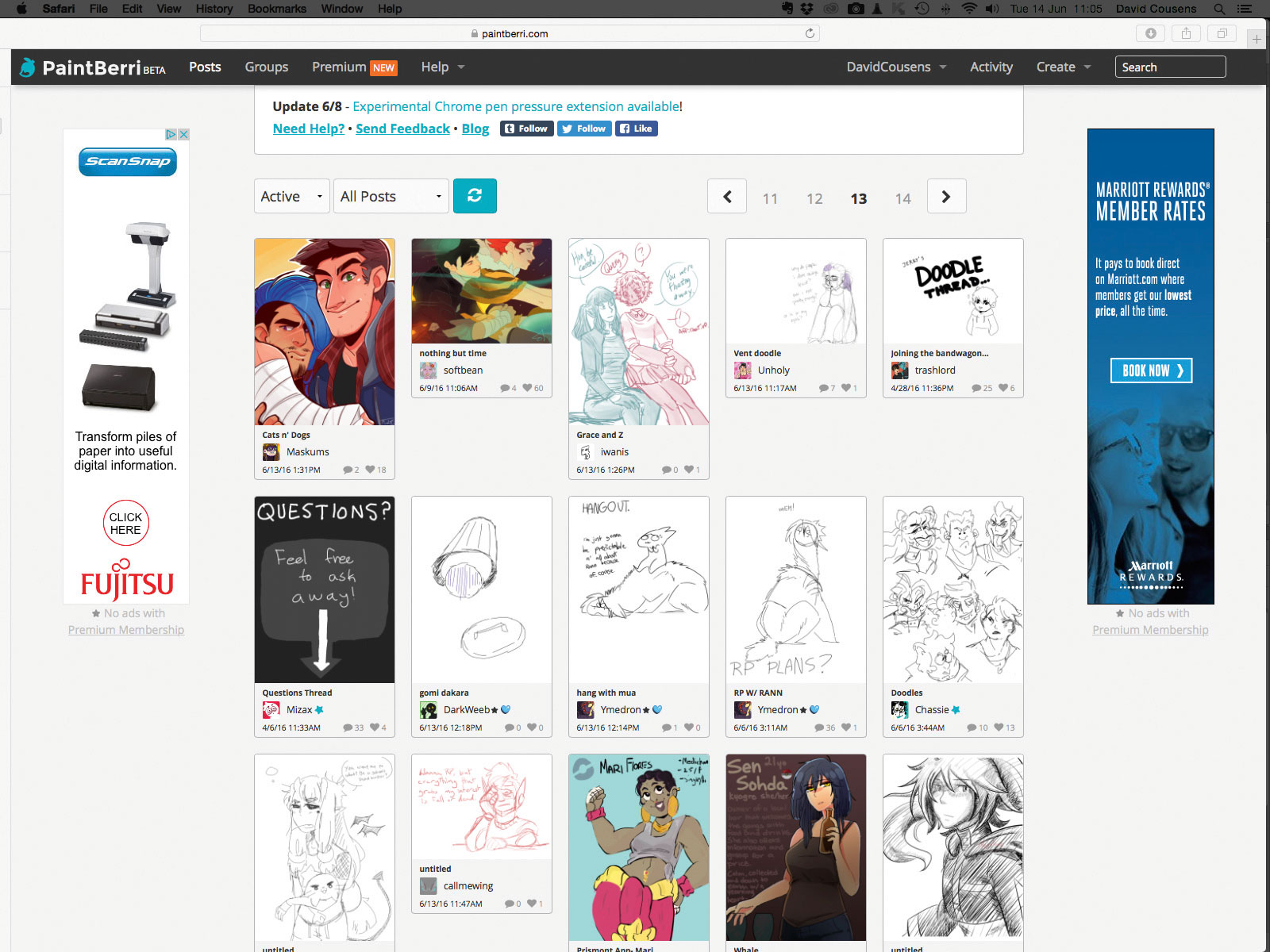The height and width of the screenshot is (952, 1270).
Task: Open the Active sort dropdown
Action: click(x=292, y=196)
